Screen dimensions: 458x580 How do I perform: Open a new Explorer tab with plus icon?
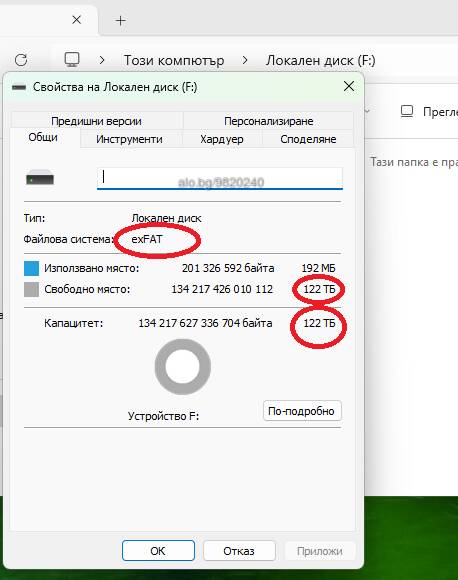pos(121,20)
